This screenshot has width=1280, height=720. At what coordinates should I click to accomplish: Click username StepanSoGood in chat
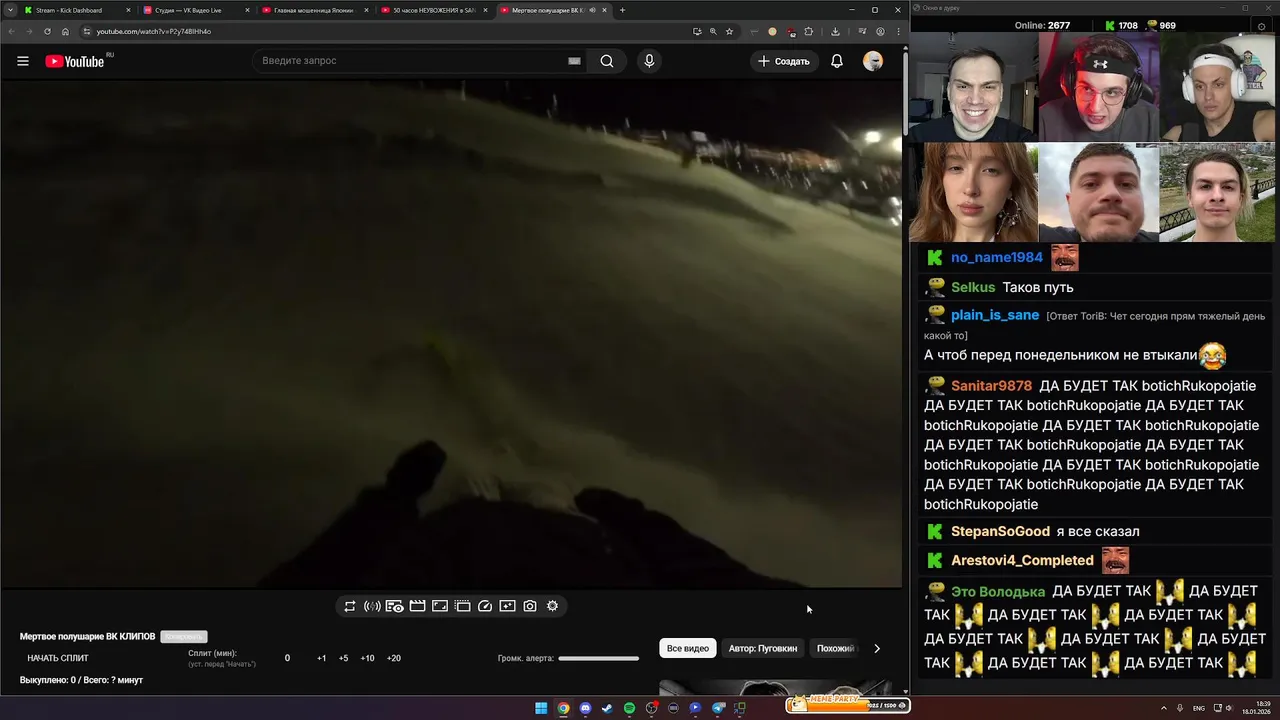[1000, 531]
